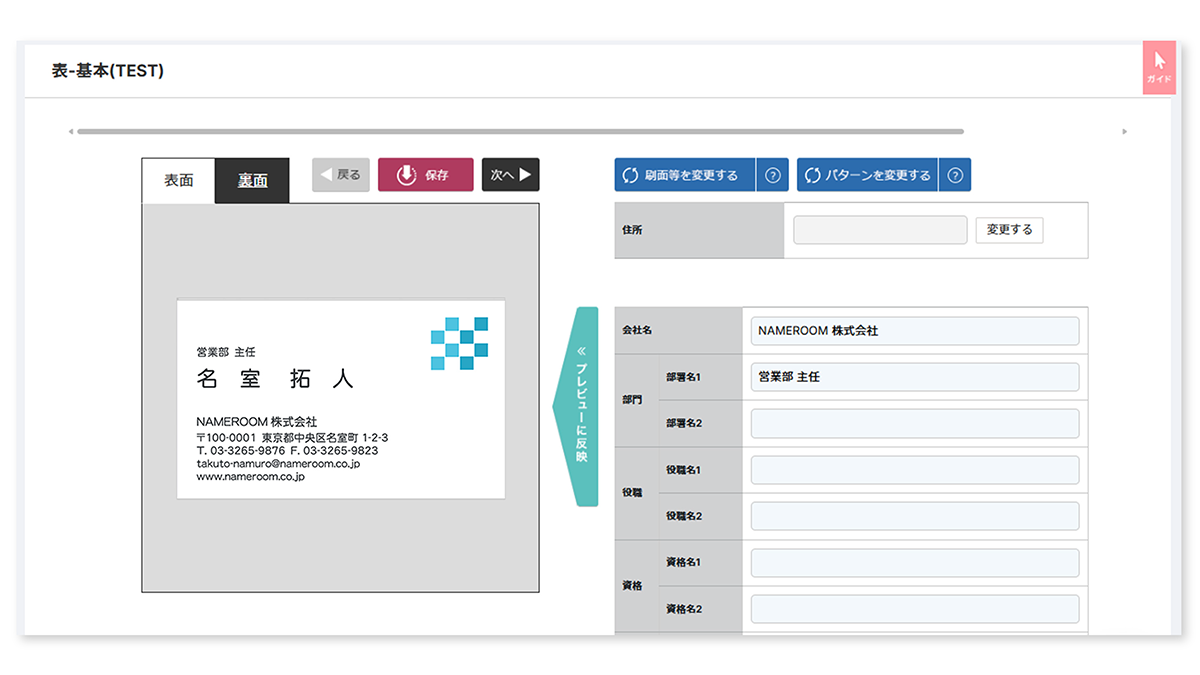Click 変更する button next to 住所
The height and width of the screenshot is (675, 1200).
point(1009,230)
